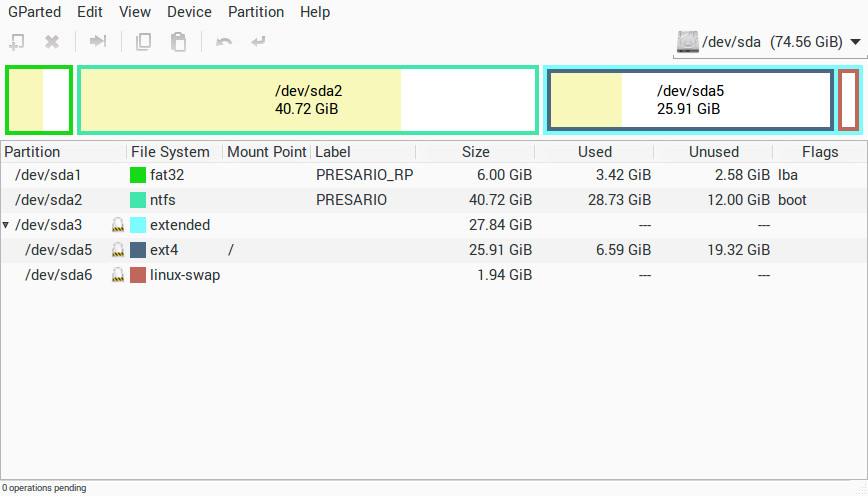Viewport: 868px width, 496px height.
Task: Select the /dev/sda1 row in partition list
Action: tap(48, 175)
